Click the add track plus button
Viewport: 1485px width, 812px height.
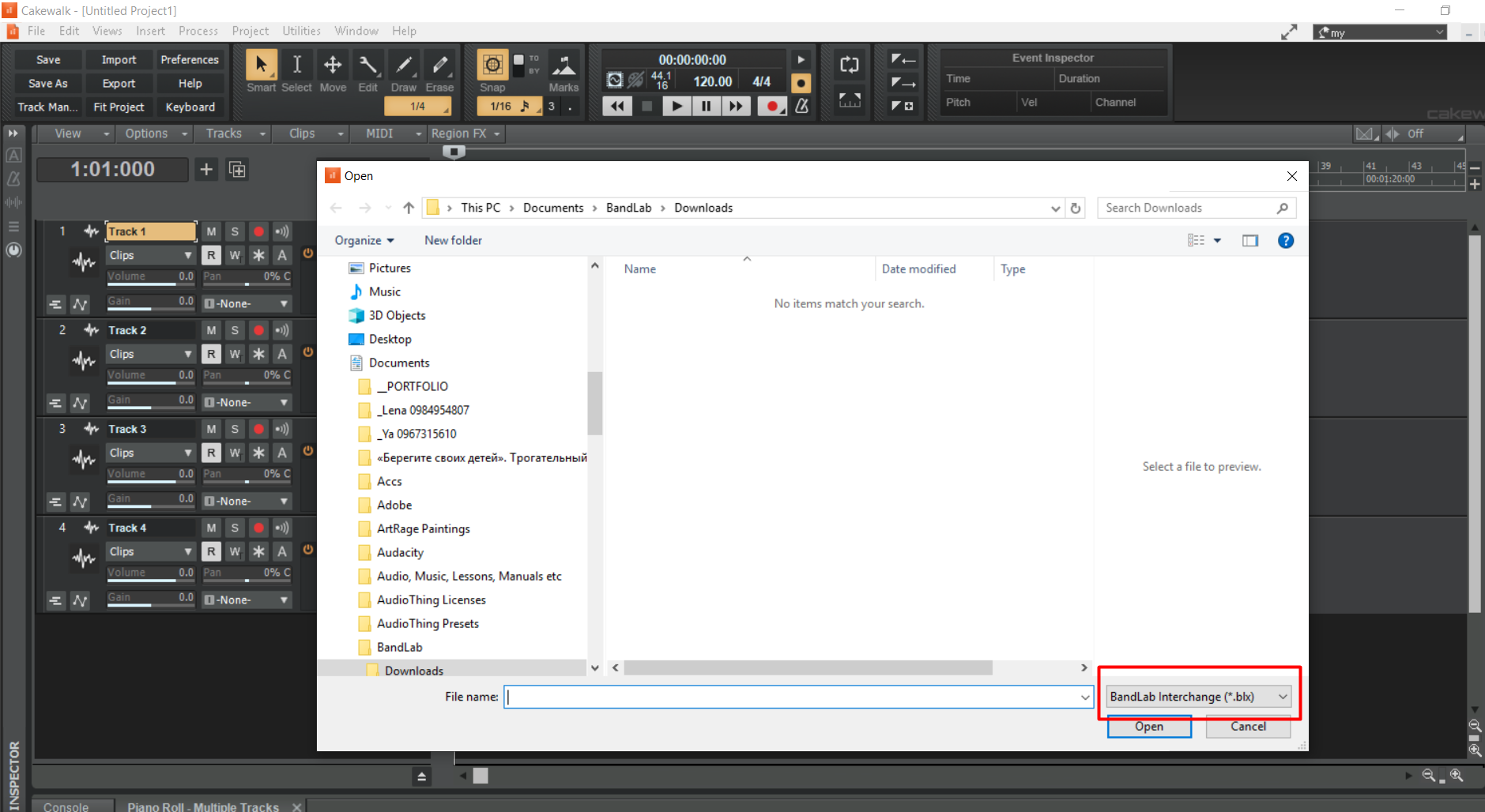click(x=206, y=169)
